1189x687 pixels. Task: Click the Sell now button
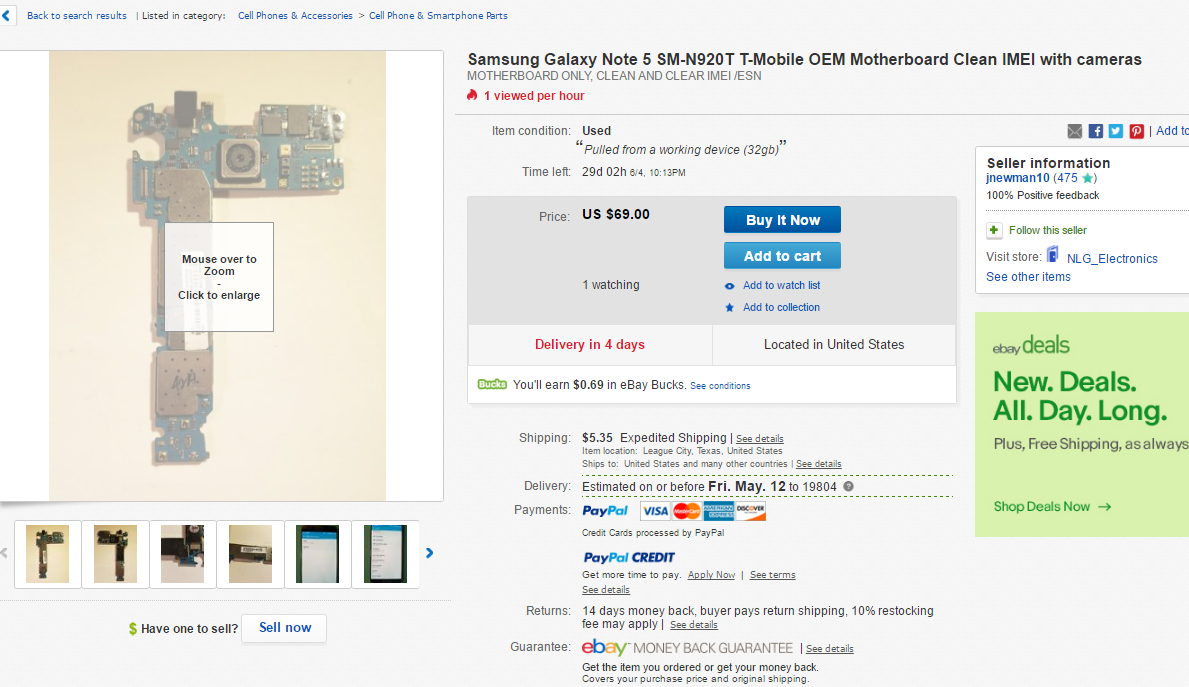[284, 628]
